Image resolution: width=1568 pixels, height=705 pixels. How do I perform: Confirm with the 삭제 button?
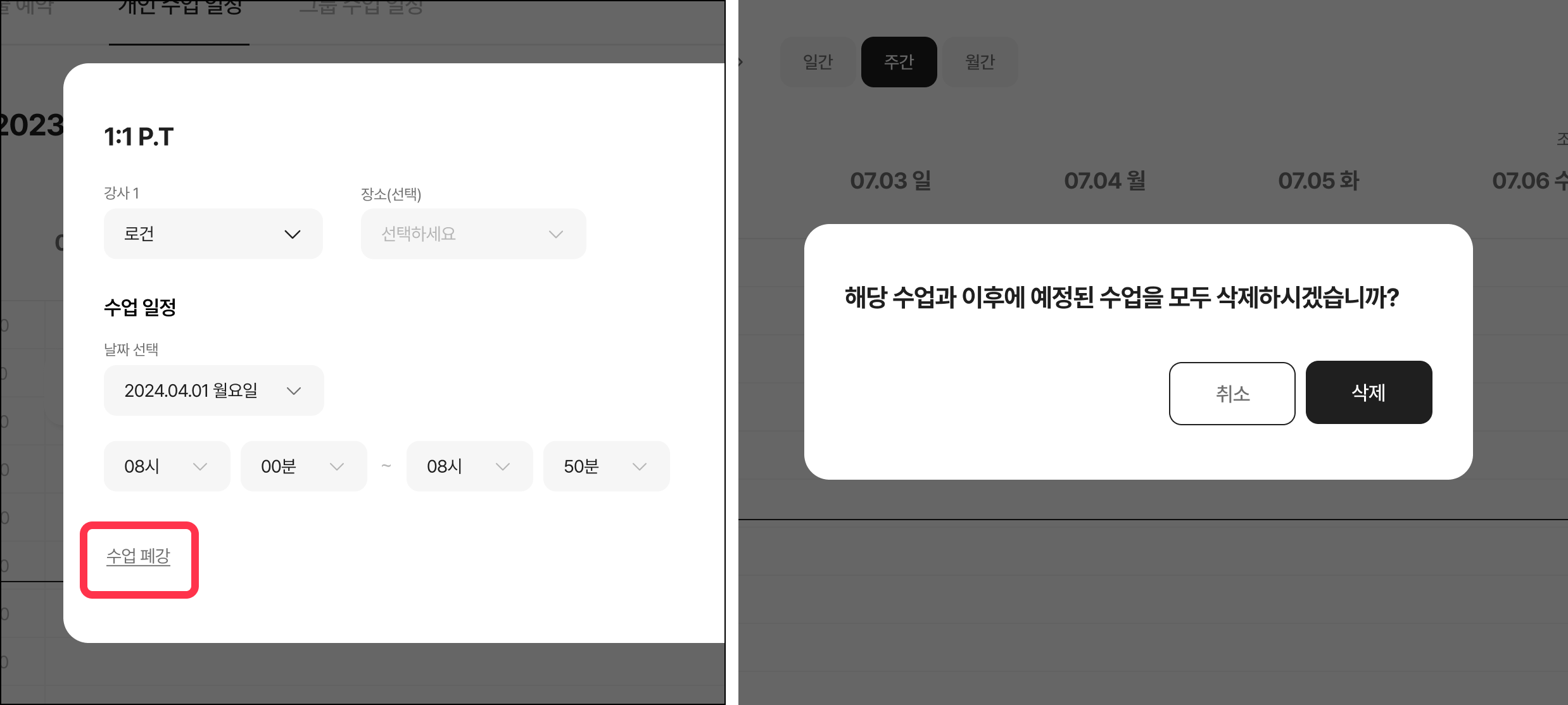pyautogui.click(x=1369, y=392)
